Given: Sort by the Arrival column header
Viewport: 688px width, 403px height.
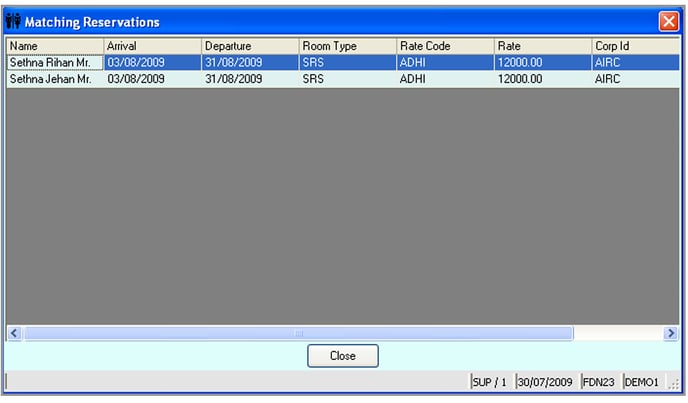Looking at the screenshot, I should (152, 46).
